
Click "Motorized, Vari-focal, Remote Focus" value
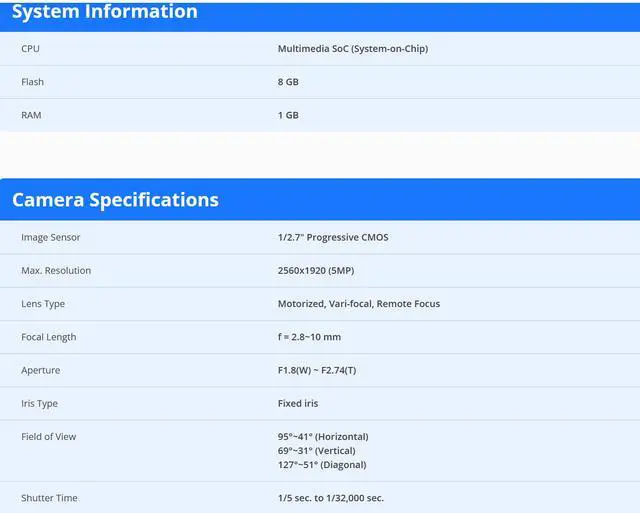click(359, 304)
